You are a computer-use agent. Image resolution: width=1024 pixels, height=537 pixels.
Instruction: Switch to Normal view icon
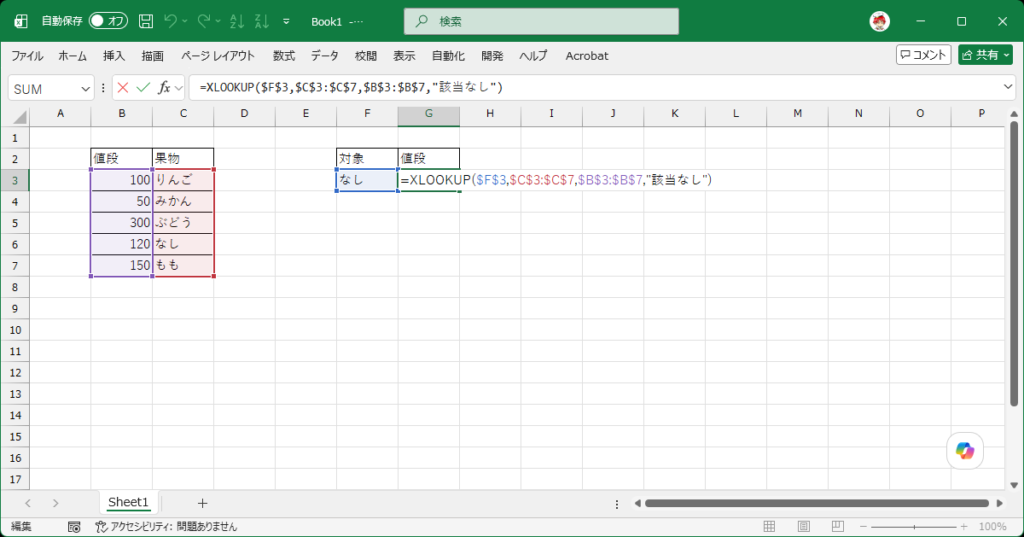769,527
